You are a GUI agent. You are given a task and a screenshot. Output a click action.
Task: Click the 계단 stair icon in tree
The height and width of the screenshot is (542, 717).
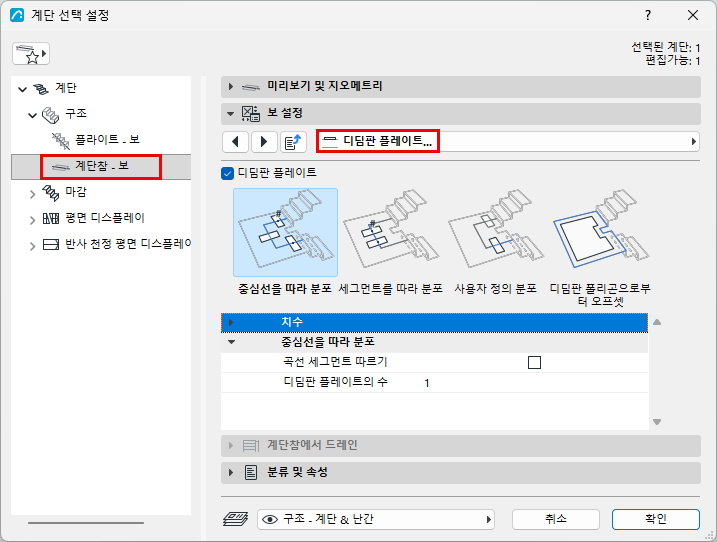click(x=41, y=88)
